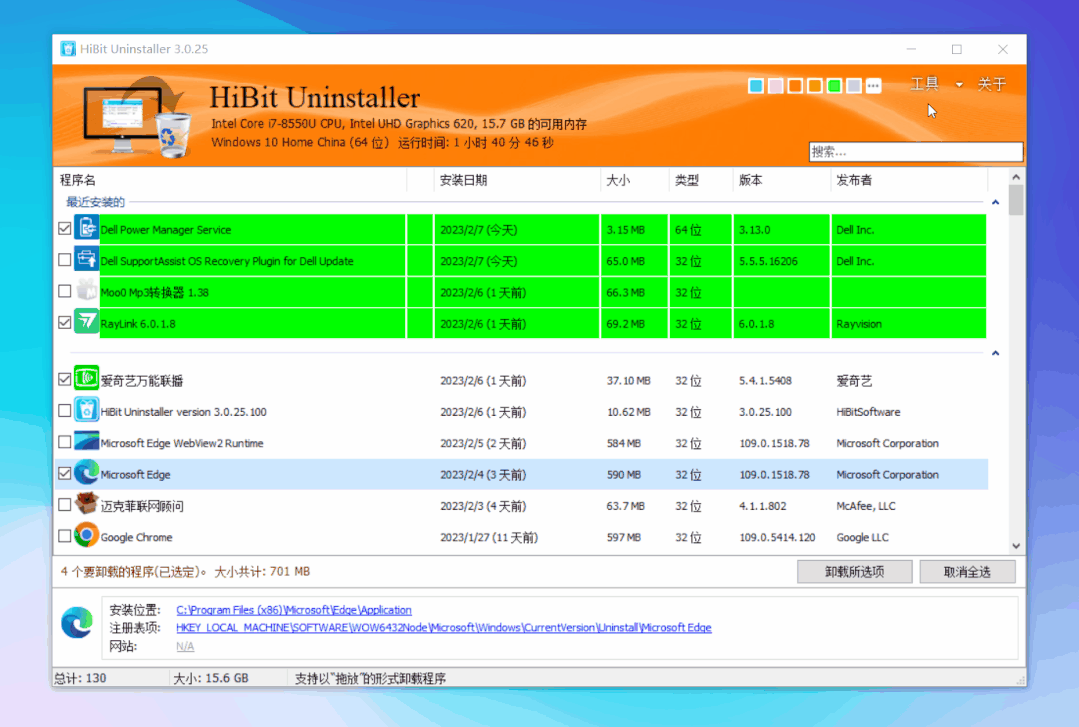The width and height of the screenshot is (1079, 727).
Task: Open the Edge install location path link
Action: pyautogui.click(x=294, y=610)
